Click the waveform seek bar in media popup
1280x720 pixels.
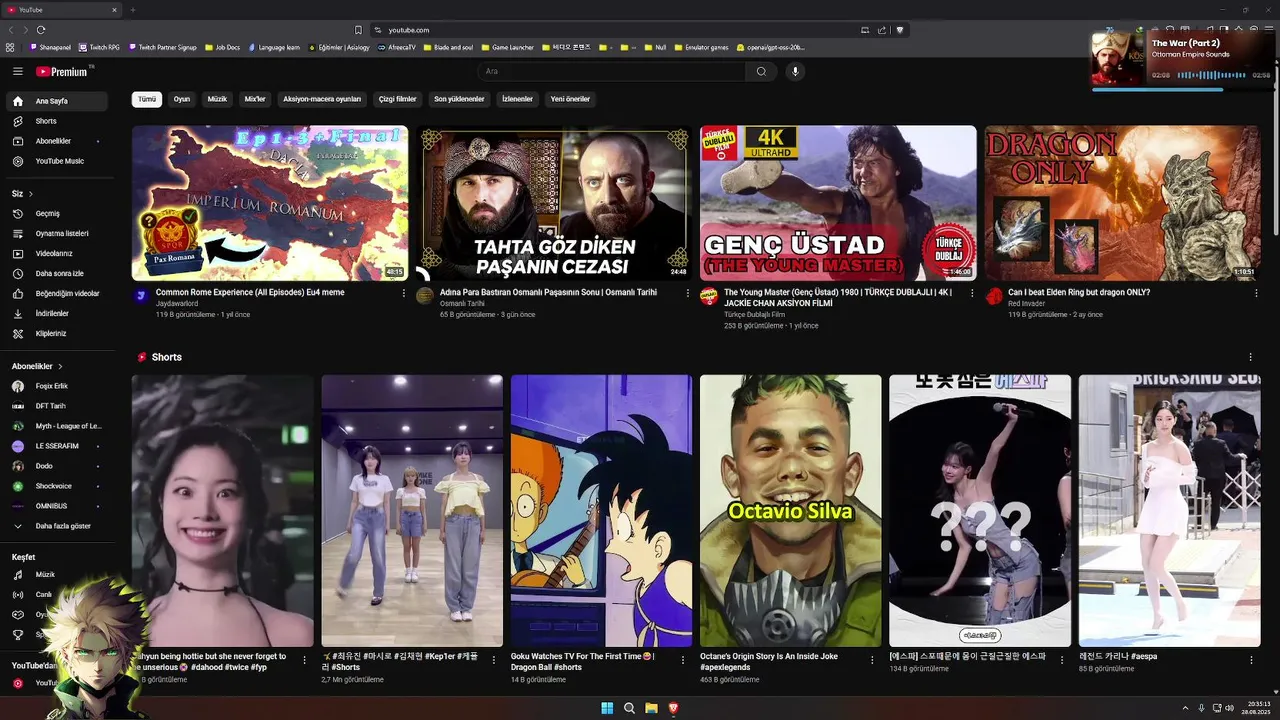coord(1211,75)
